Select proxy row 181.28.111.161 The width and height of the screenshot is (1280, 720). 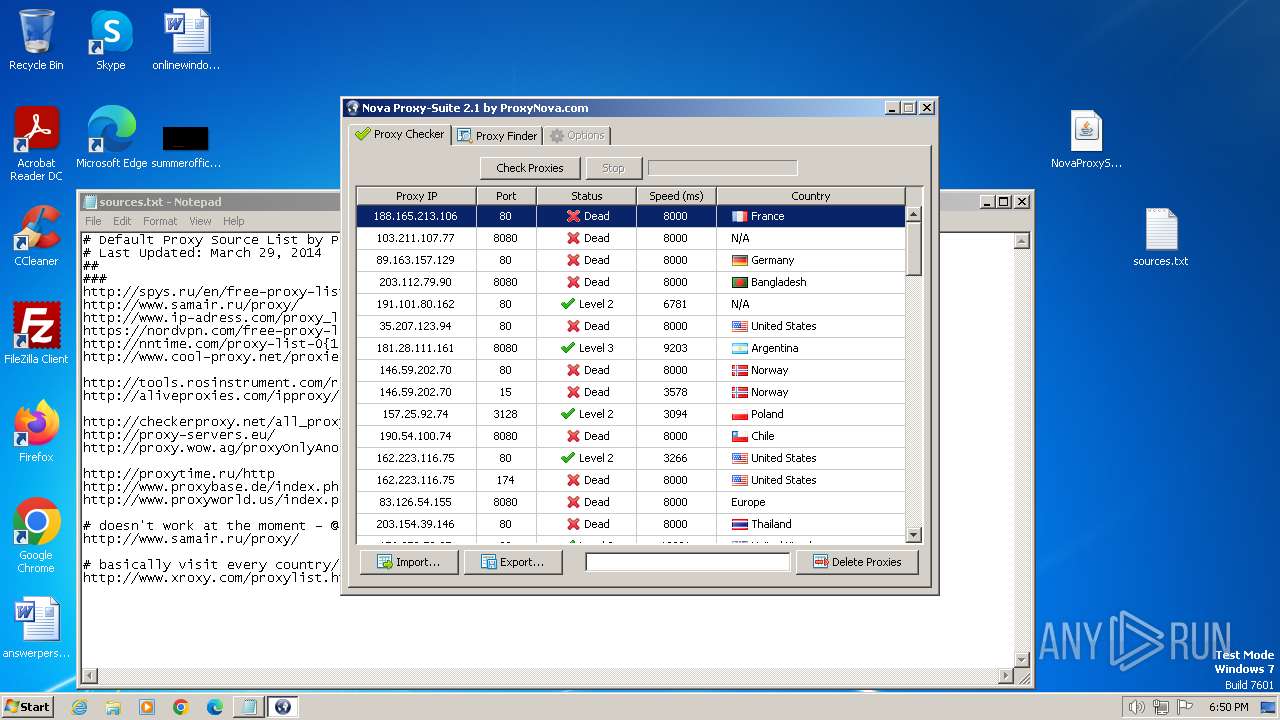point(631,348)
